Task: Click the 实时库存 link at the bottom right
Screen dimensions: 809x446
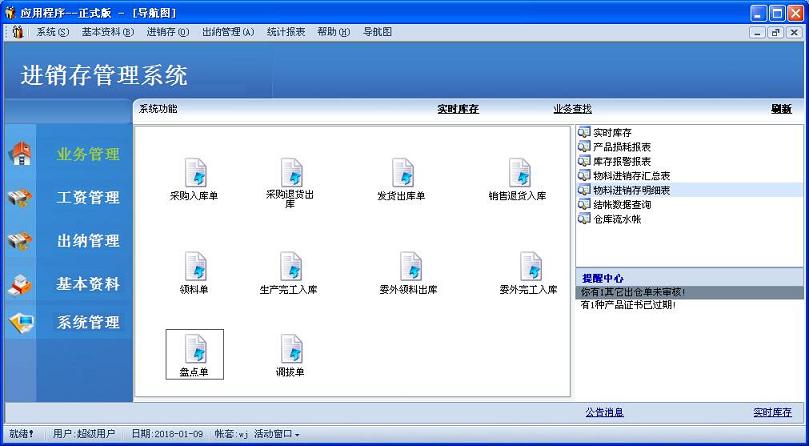Action: (x=772, y=412)
